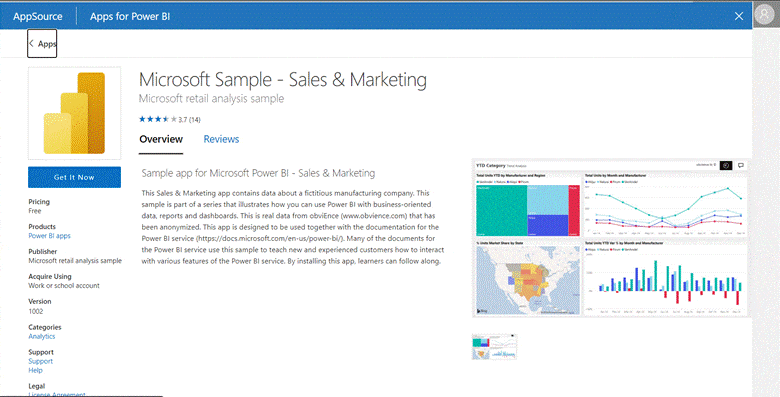780x397 pixels.
Task: Open the Analytics category link
Action: pos(42,336)
